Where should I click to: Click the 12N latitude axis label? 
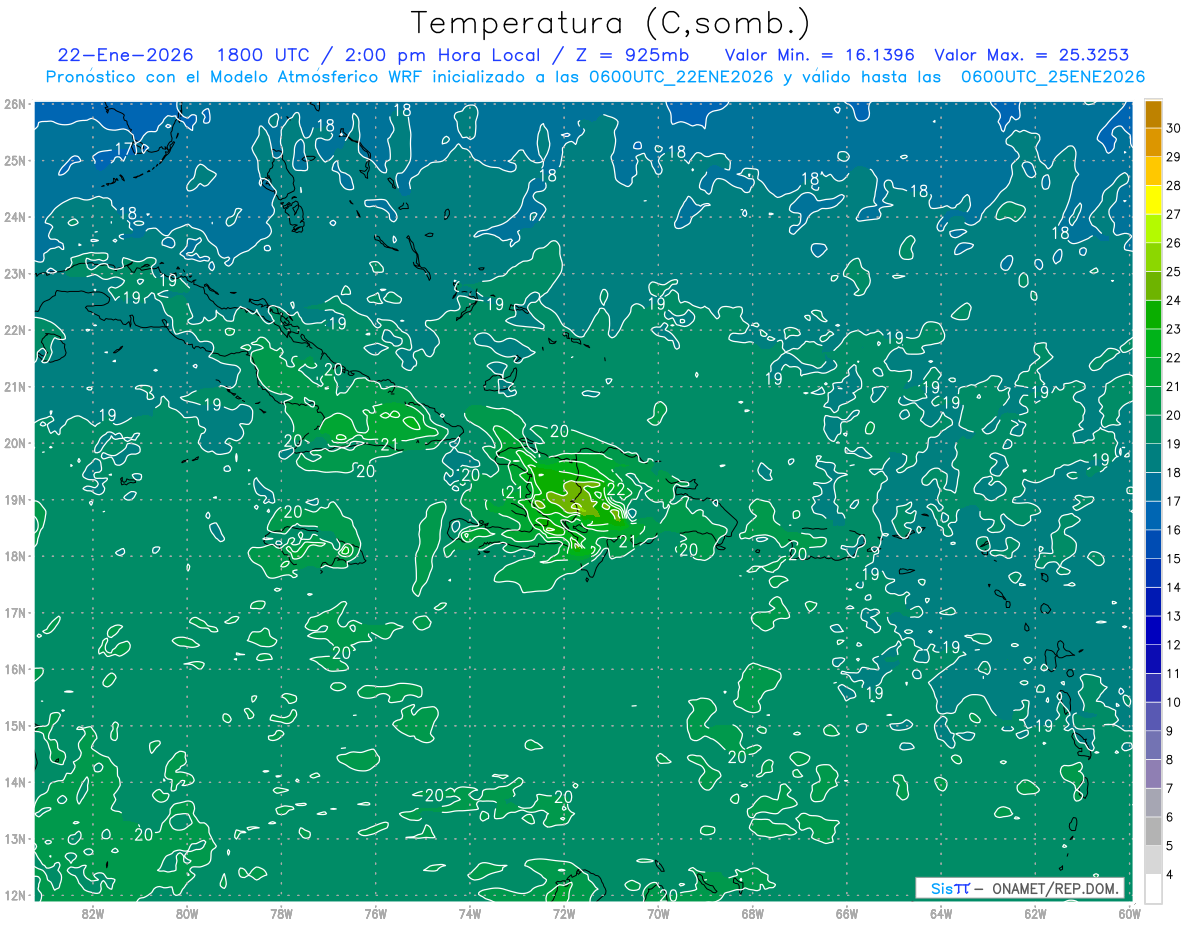(14, 895)
